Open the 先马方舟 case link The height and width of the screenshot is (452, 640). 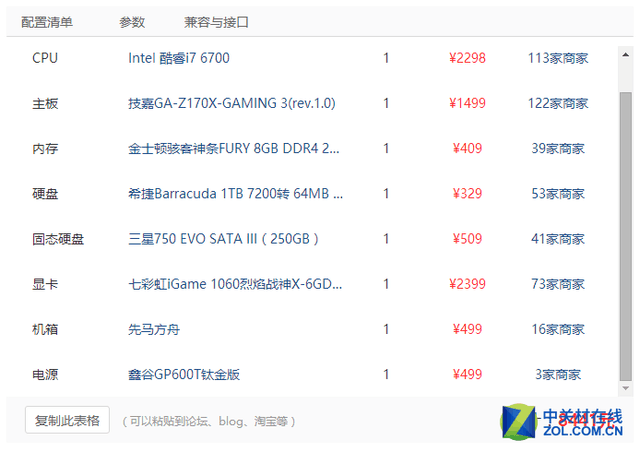coord(154,329)
